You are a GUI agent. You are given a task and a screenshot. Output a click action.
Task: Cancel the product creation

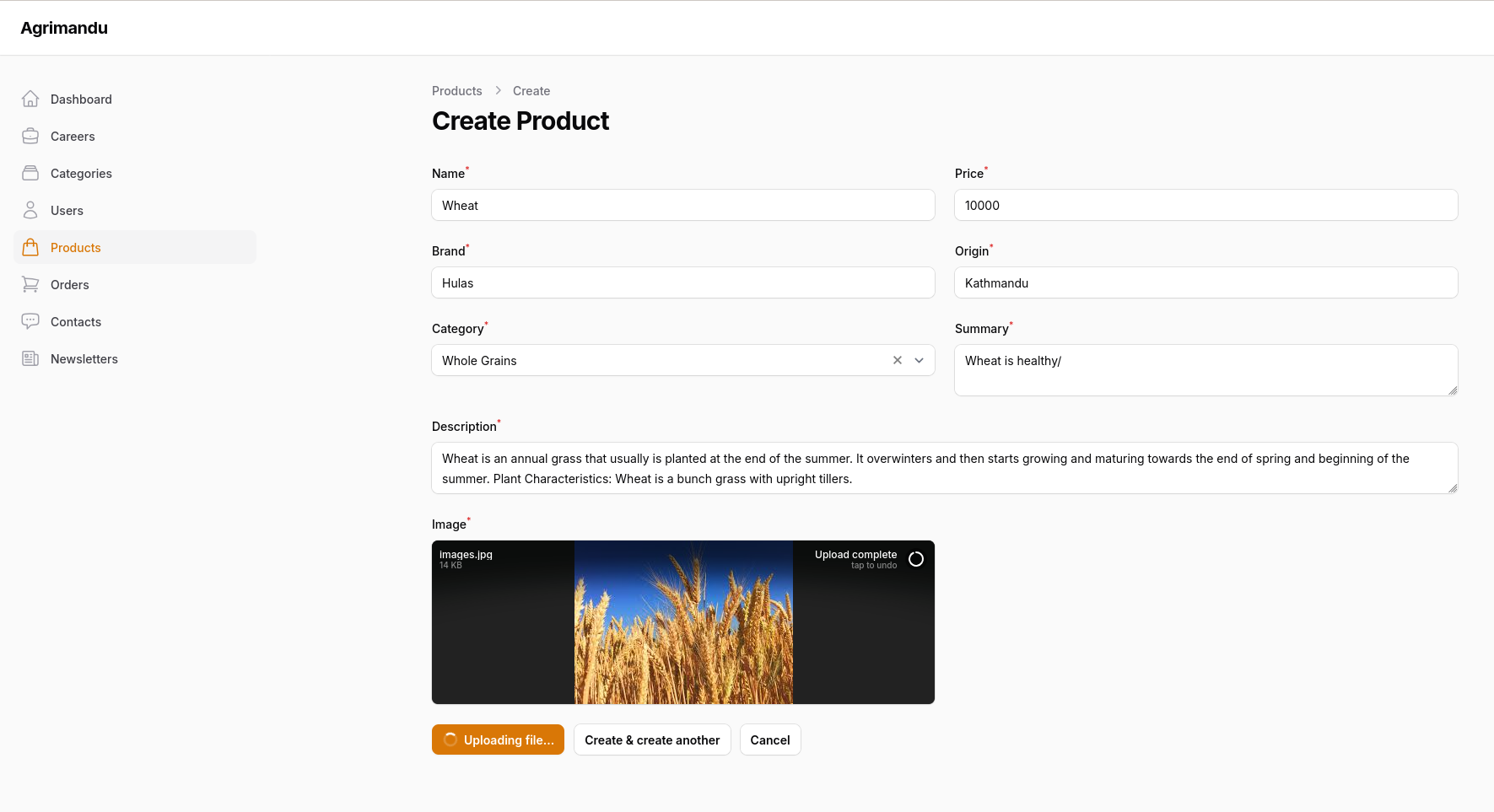[x=770, y=739]
